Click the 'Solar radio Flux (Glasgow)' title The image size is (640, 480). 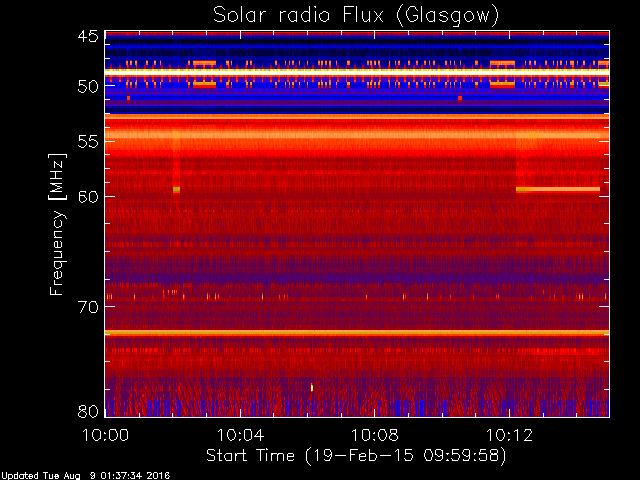pyautogui.click(x=356, y=16)
